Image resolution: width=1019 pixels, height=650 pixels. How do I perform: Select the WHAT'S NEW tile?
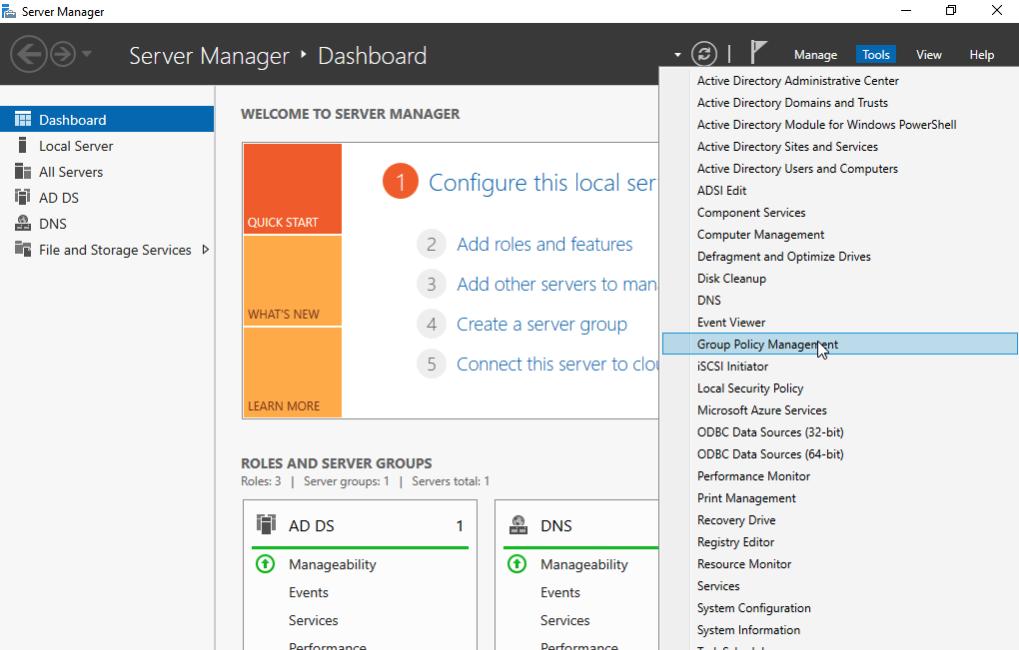coord(292,280)
